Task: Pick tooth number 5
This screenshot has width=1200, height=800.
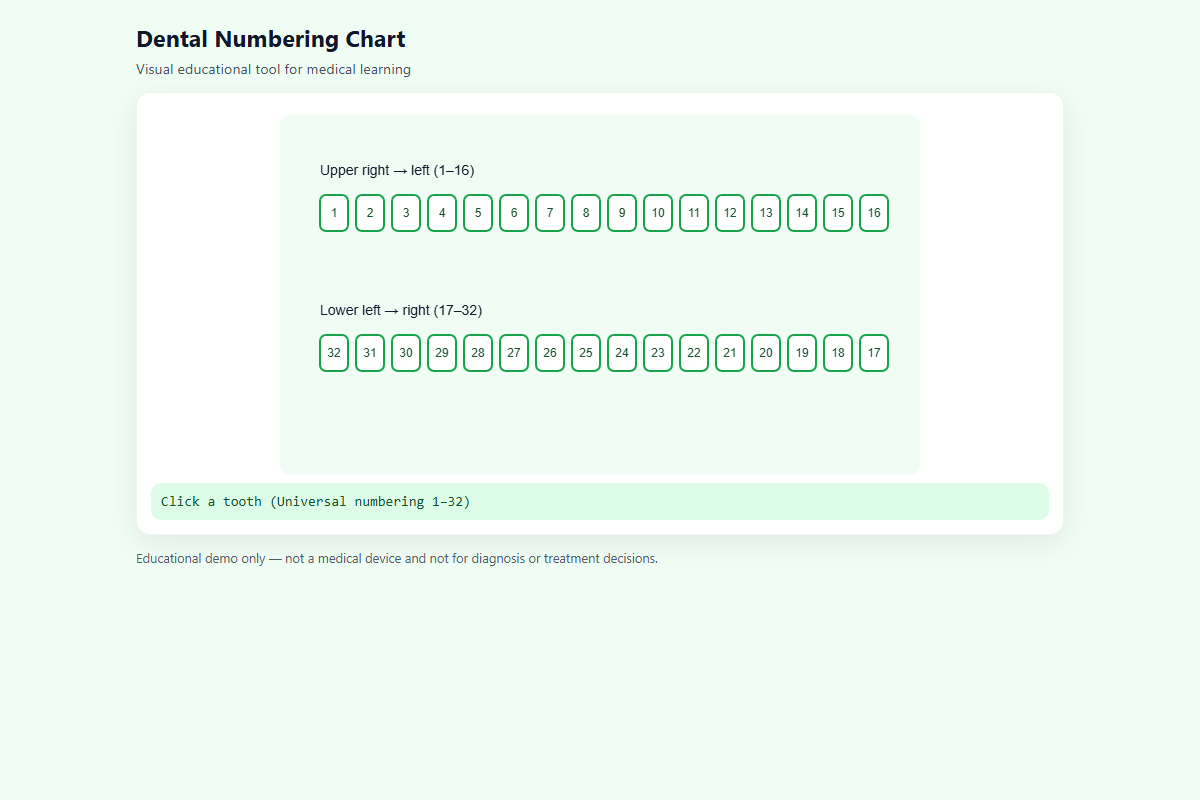Action: [x=478, y=213]
